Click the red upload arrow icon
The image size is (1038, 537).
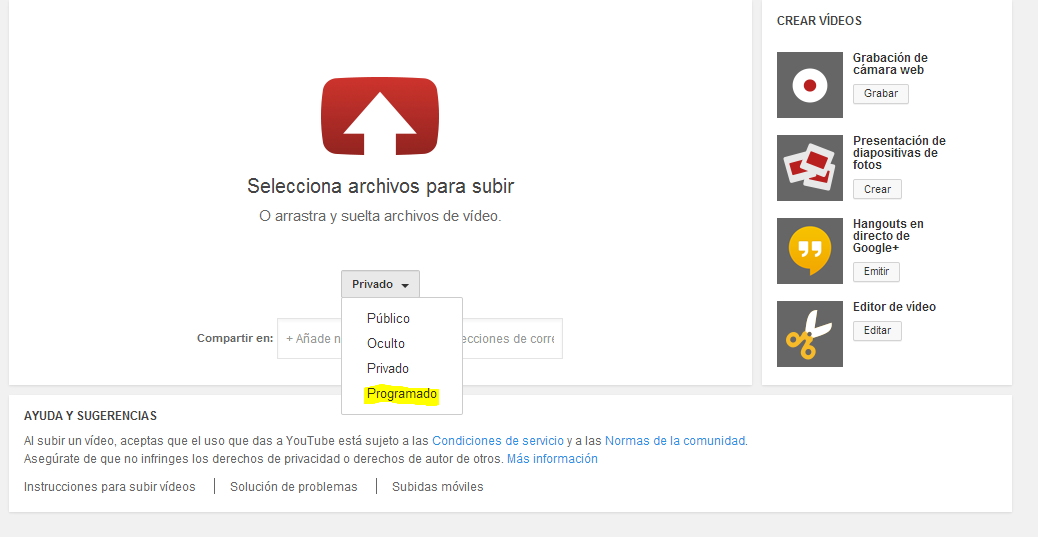tap(380, 117)
